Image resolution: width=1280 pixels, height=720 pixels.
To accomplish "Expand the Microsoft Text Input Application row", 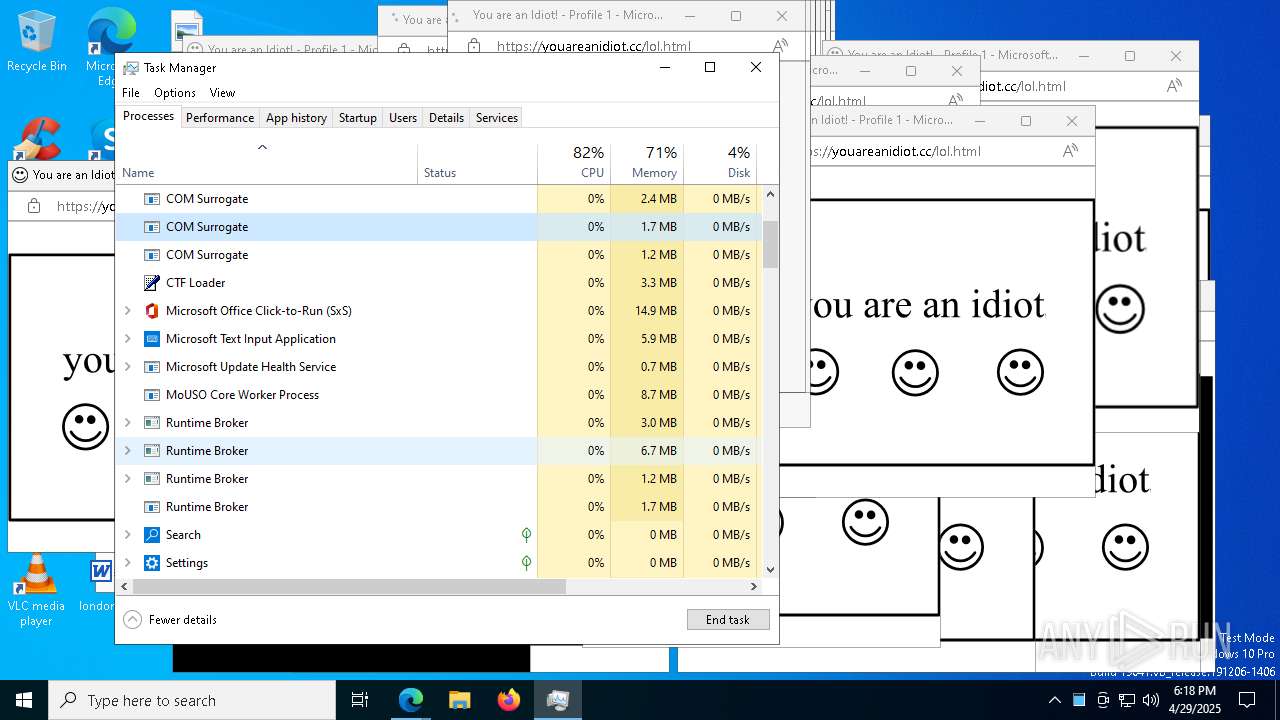I will pyautogui.click(x=127, y=339).
